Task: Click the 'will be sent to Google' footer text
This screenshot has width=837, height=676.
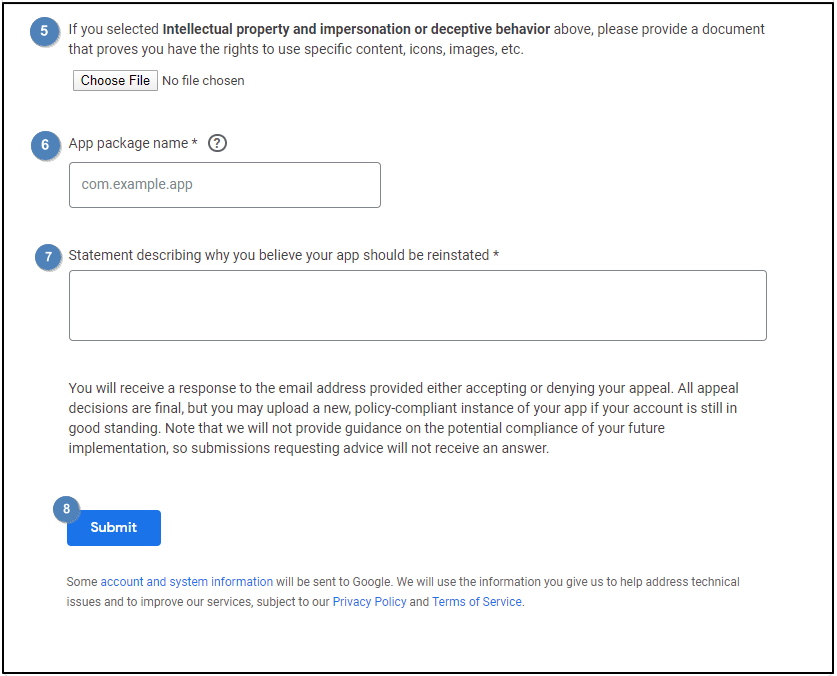Action: pos(334,581)
